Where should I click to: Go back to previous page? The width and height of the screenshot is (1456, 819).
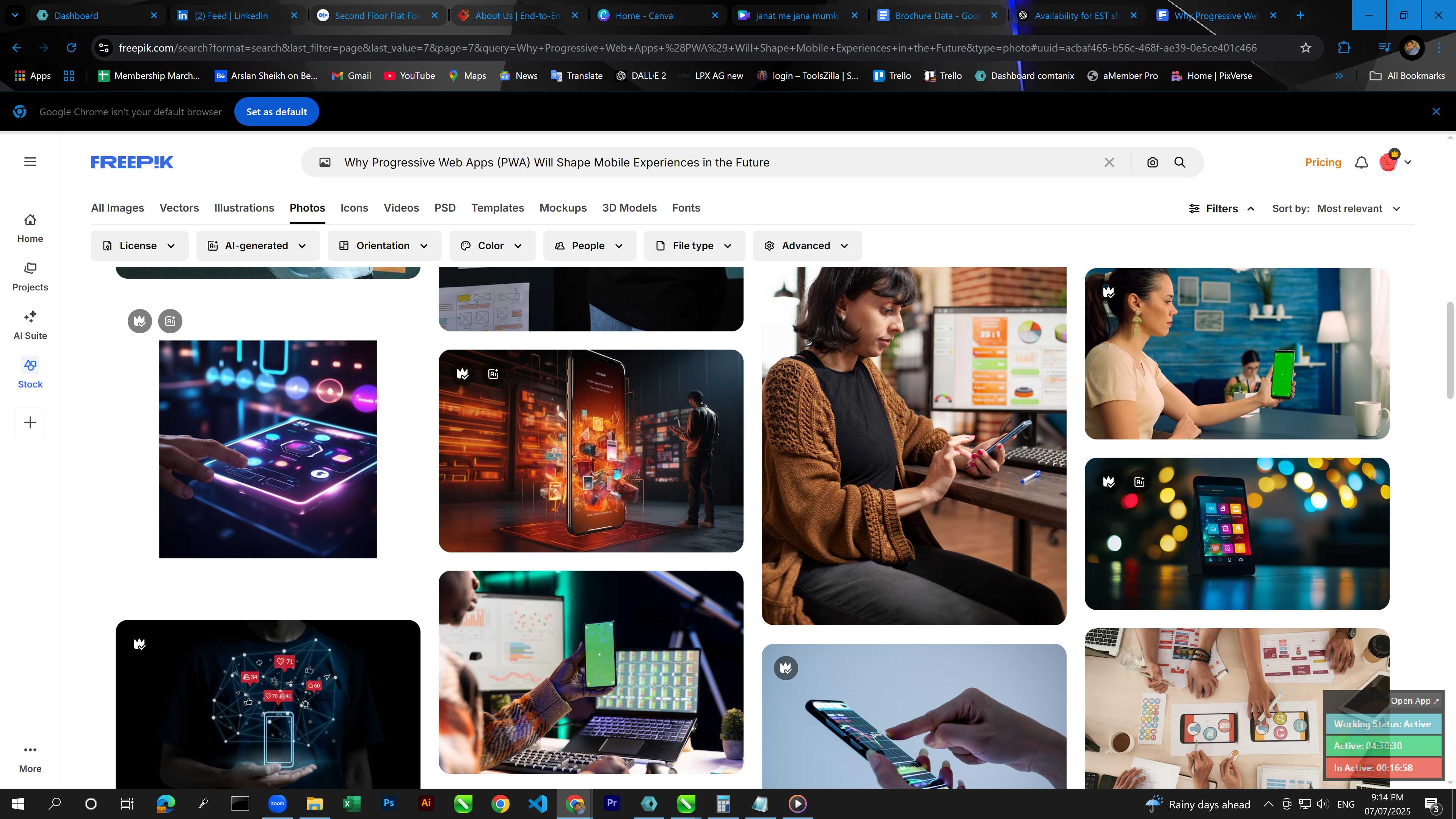(17, 47)
